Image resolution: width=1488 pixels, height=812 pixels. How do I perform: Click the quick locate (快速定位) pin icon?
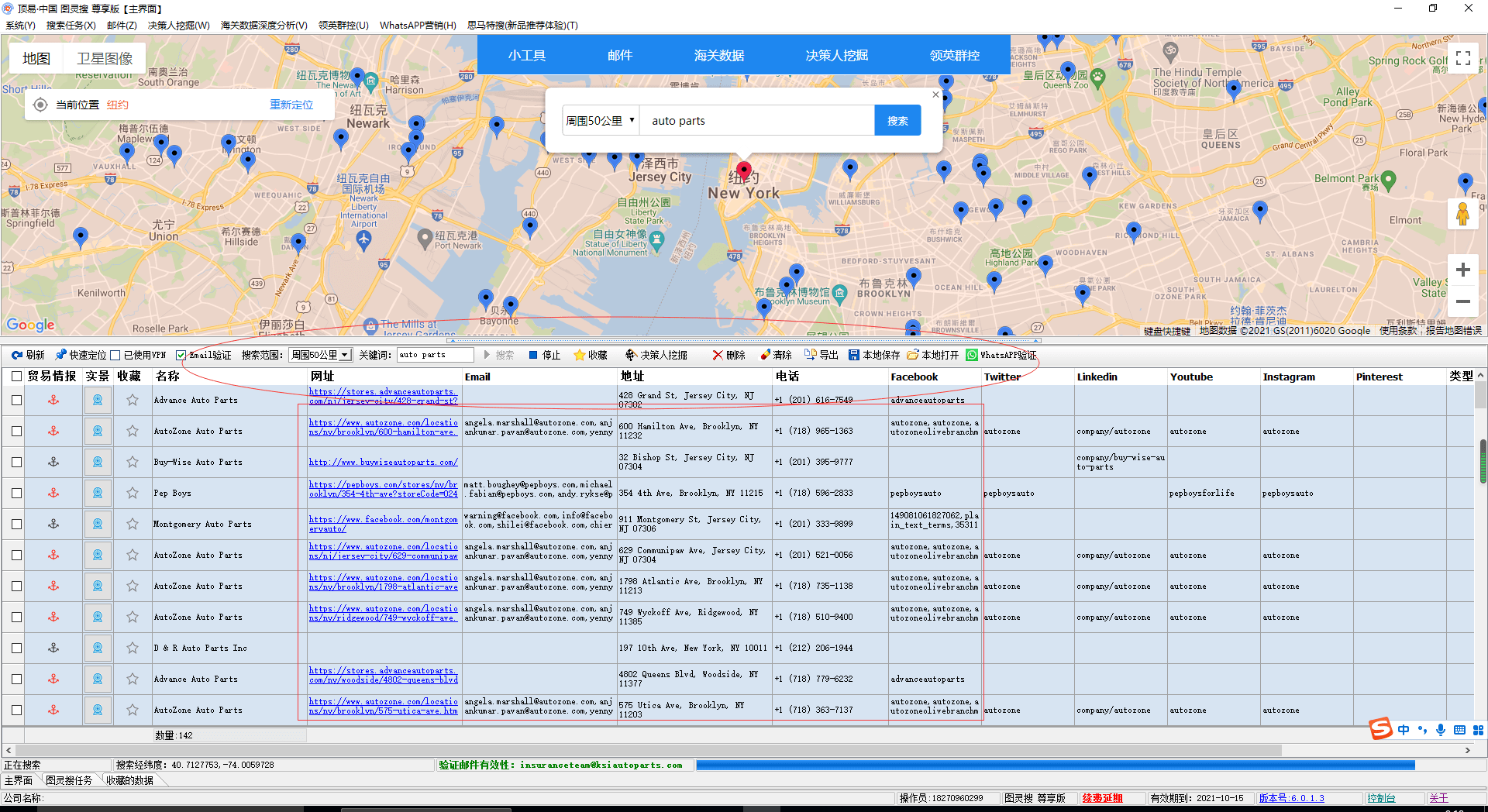pyautogui.click(x=61, y=355)
